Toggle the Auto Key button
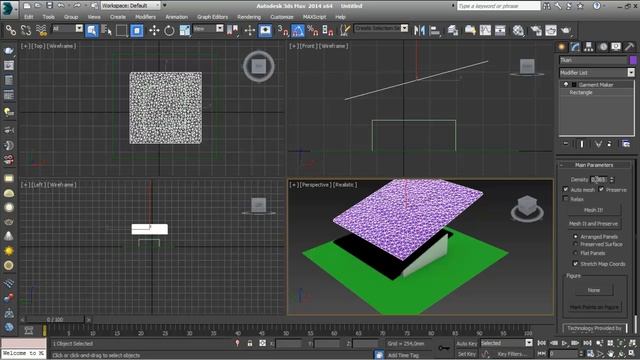The height and width of the screenshot is (360, 640). click(467, 344)
